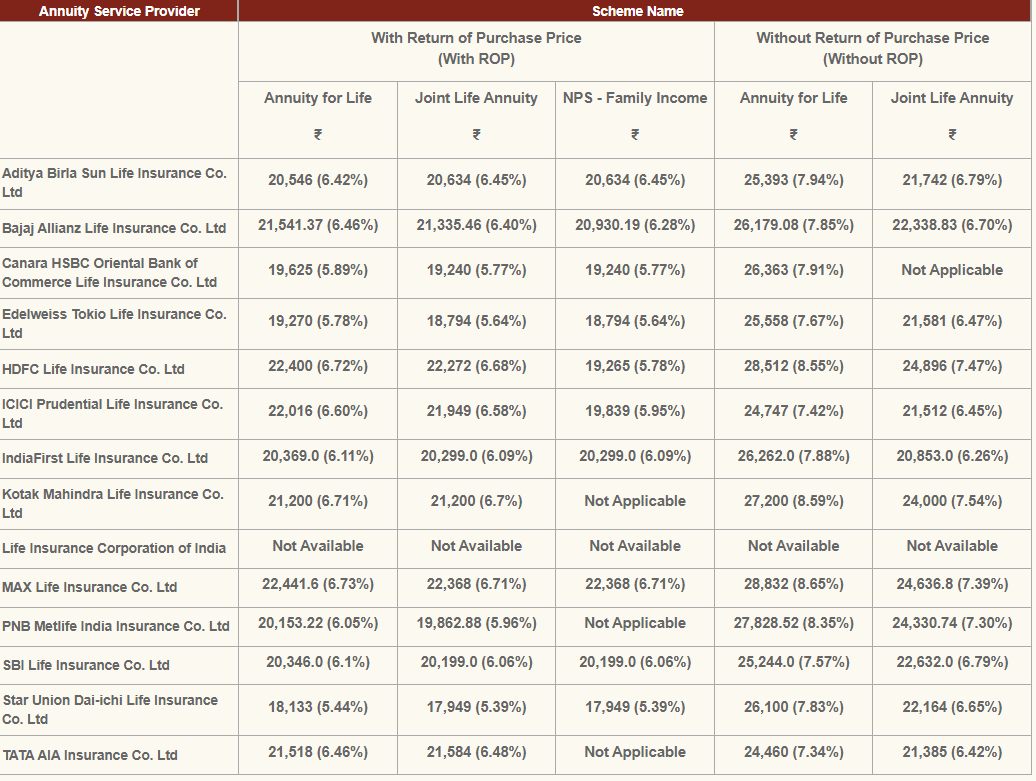Select the value 26,363 (7.91%)
The image size is (1036, 781).
pos(794,270)
